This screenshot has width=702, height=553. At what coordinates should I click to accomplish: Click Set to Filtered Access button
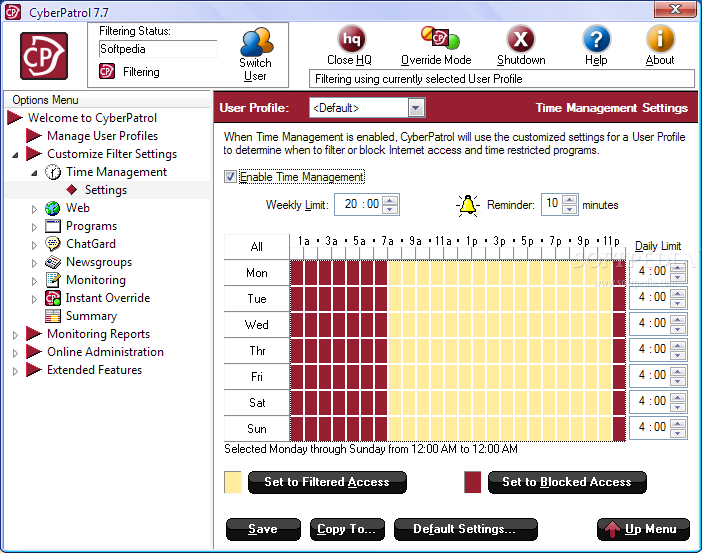(327, 482)
